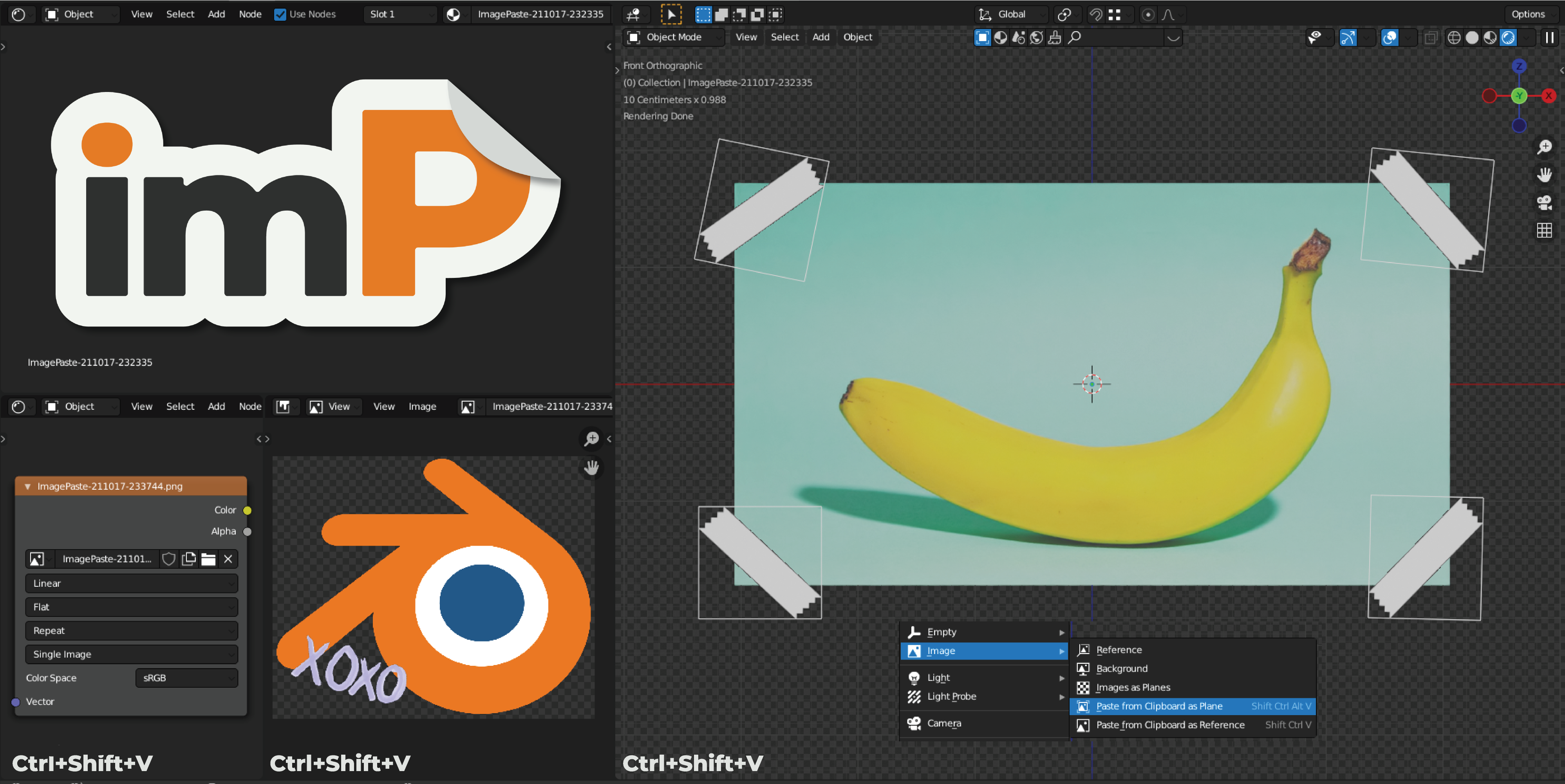Toggle X-ray display button
Screen dimensions: 1565x784
[1431, 38]
